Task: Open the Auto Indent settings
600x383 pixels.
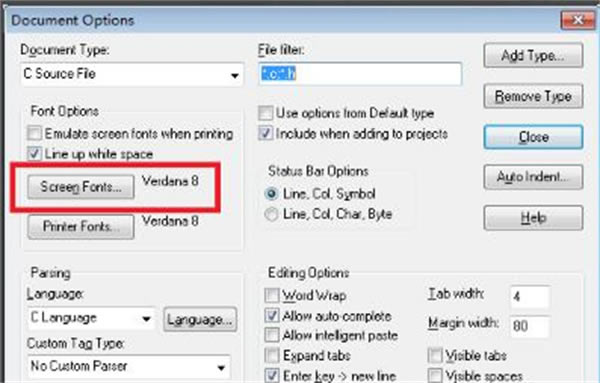Action: pyautogui.click(x=533, y=177)
